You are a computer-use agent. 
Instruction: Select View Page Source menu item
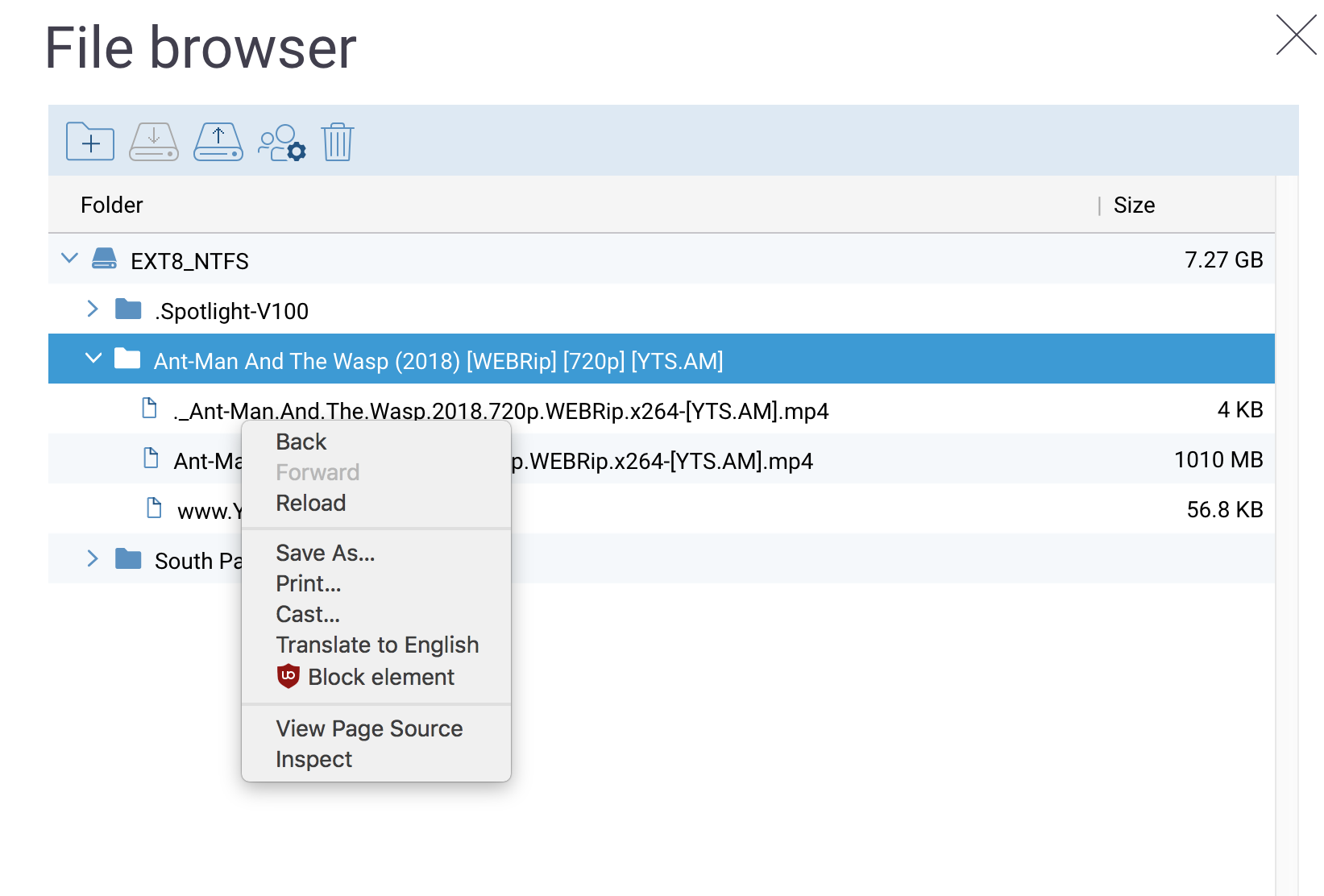point(376,728)
